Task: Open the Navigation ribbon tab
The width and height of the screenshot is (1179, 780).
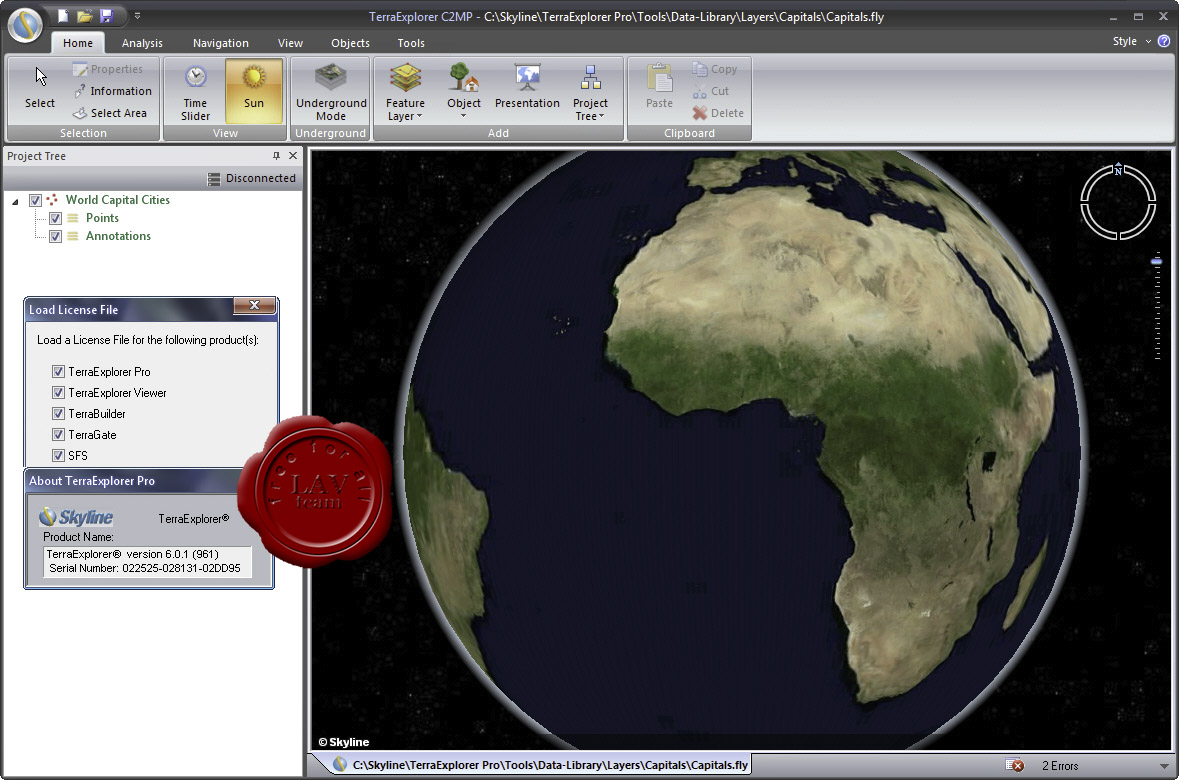Action: coord(220,43)
